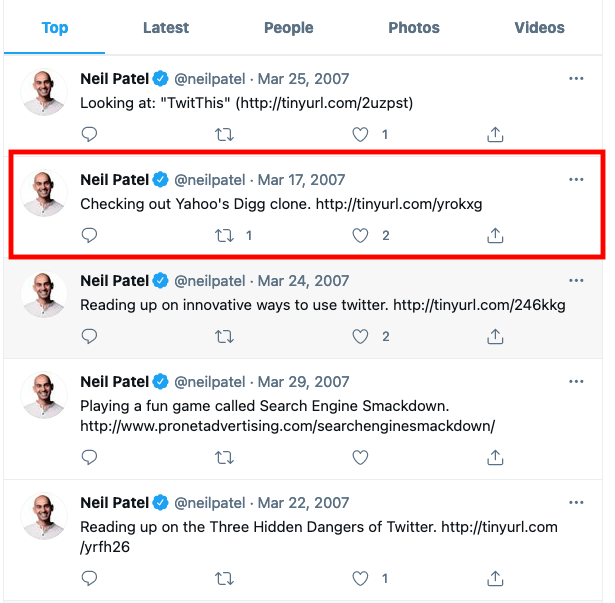Screen dimensions: 615x603
Task: Open the tinyurl.com/yrokxg link
Action: [x=399, y=204]
